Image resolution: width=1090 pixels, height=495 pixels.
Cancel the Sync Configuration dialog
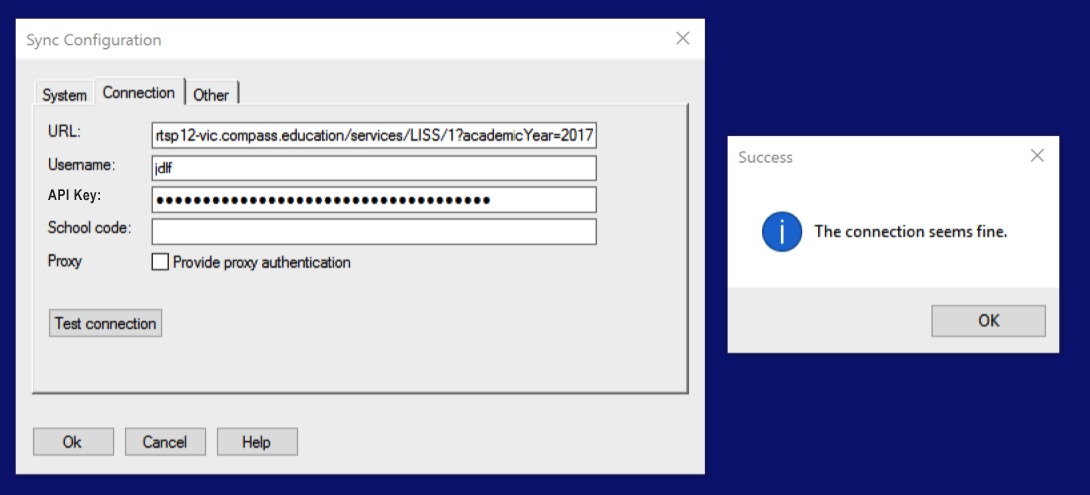[165, 441]
